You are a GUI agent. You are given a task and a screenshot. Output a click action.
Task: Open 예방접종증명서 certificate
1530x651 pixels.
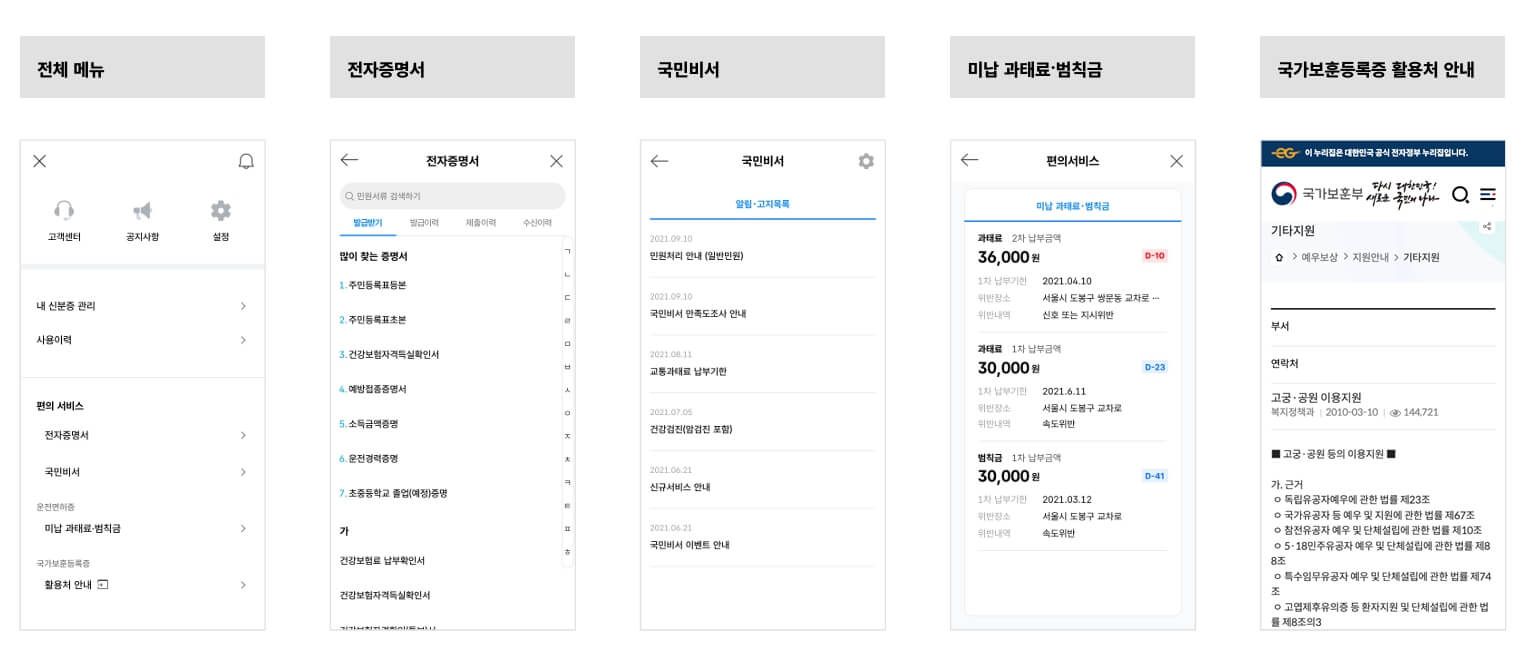373,389
